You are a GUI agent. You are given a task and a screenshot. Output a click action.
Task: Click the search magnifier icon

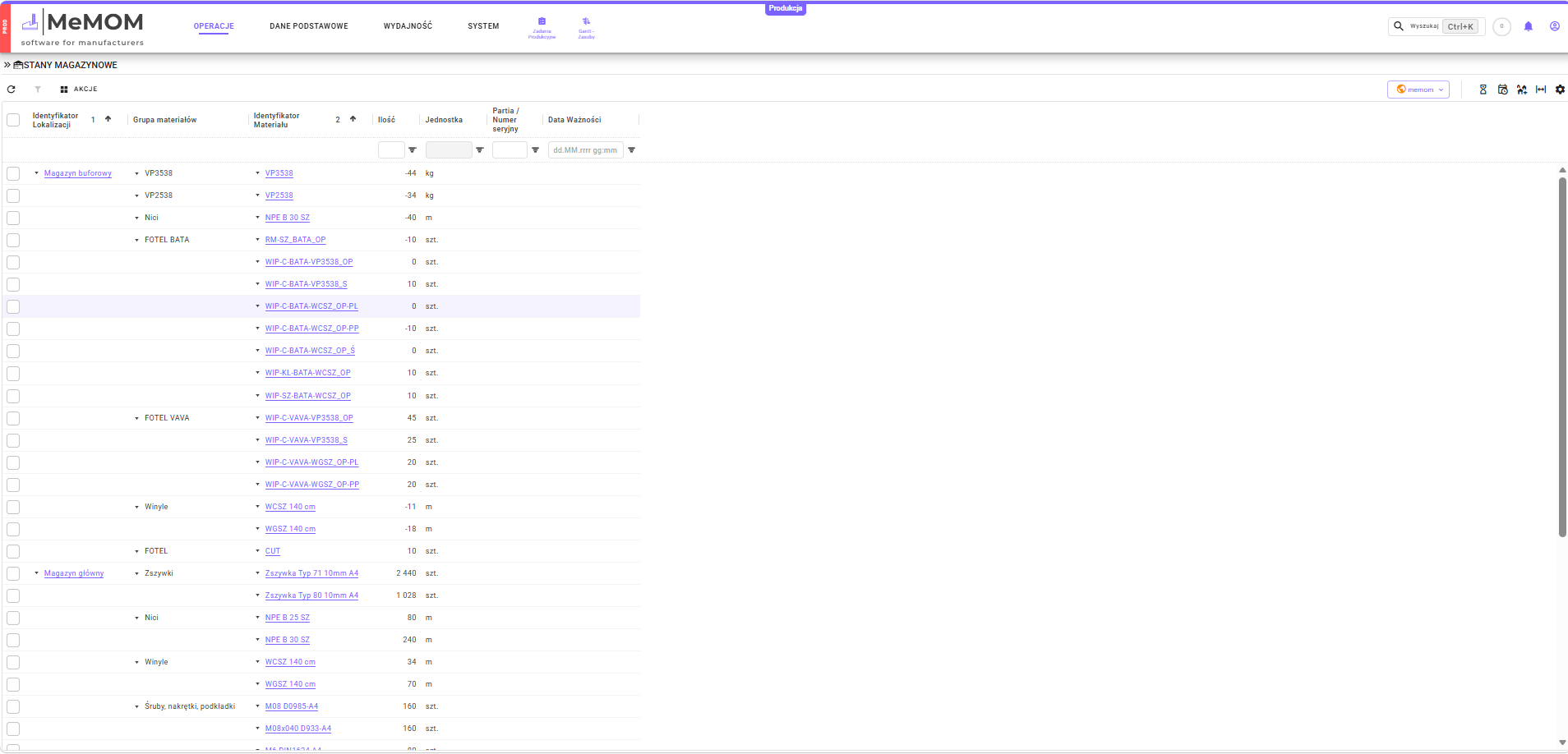[1399, 26]
